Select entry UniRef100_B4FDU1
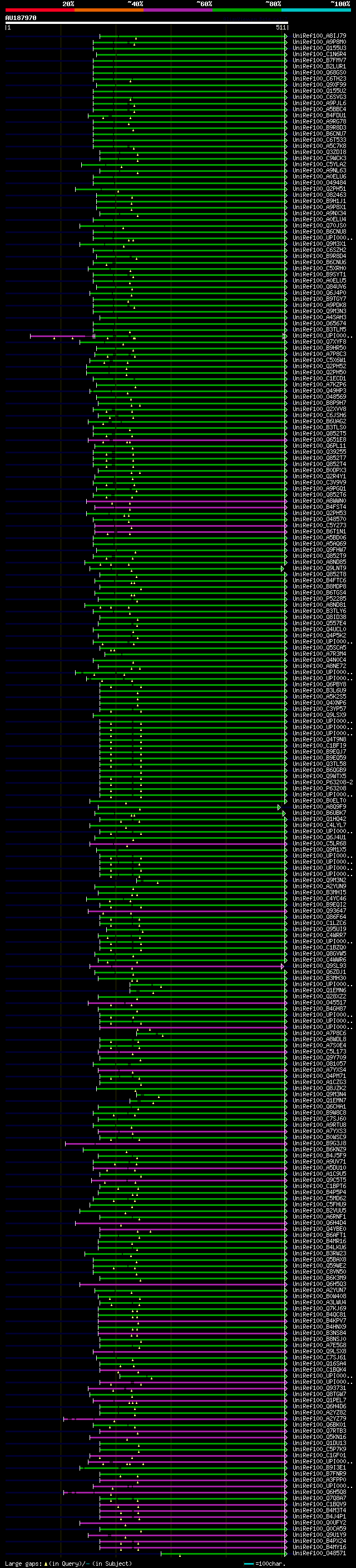356x1568 pixels. tap(319, 116)
